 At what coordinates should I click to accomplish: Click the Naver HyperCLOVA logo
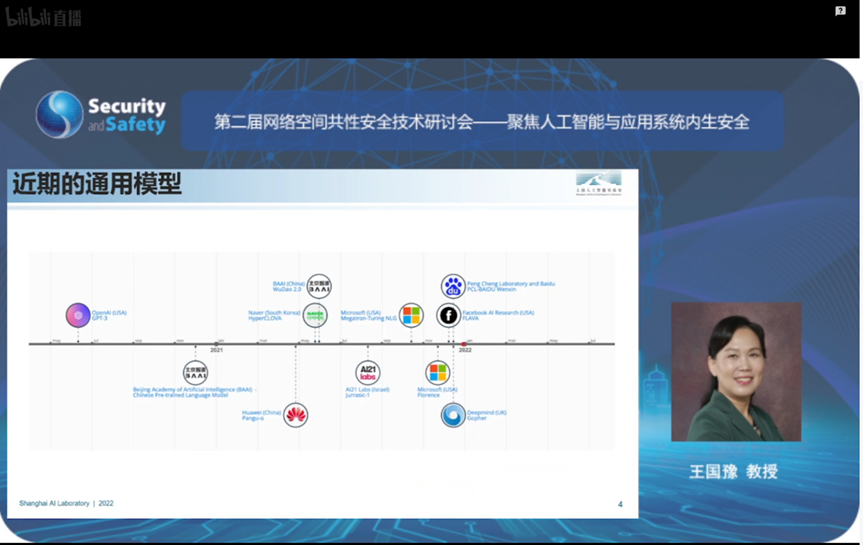point(315,315)
